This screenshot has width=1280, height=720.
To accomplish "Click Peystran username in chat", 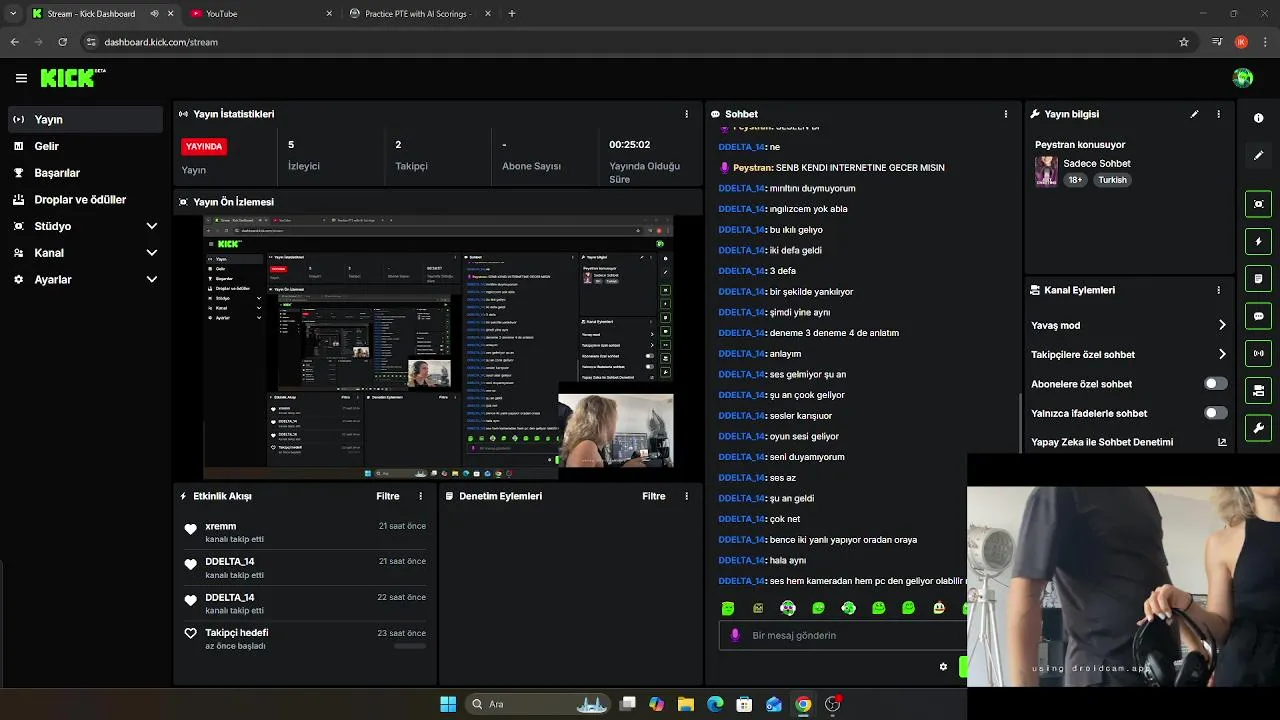I will pyautogui.click(x=753, y=168).
